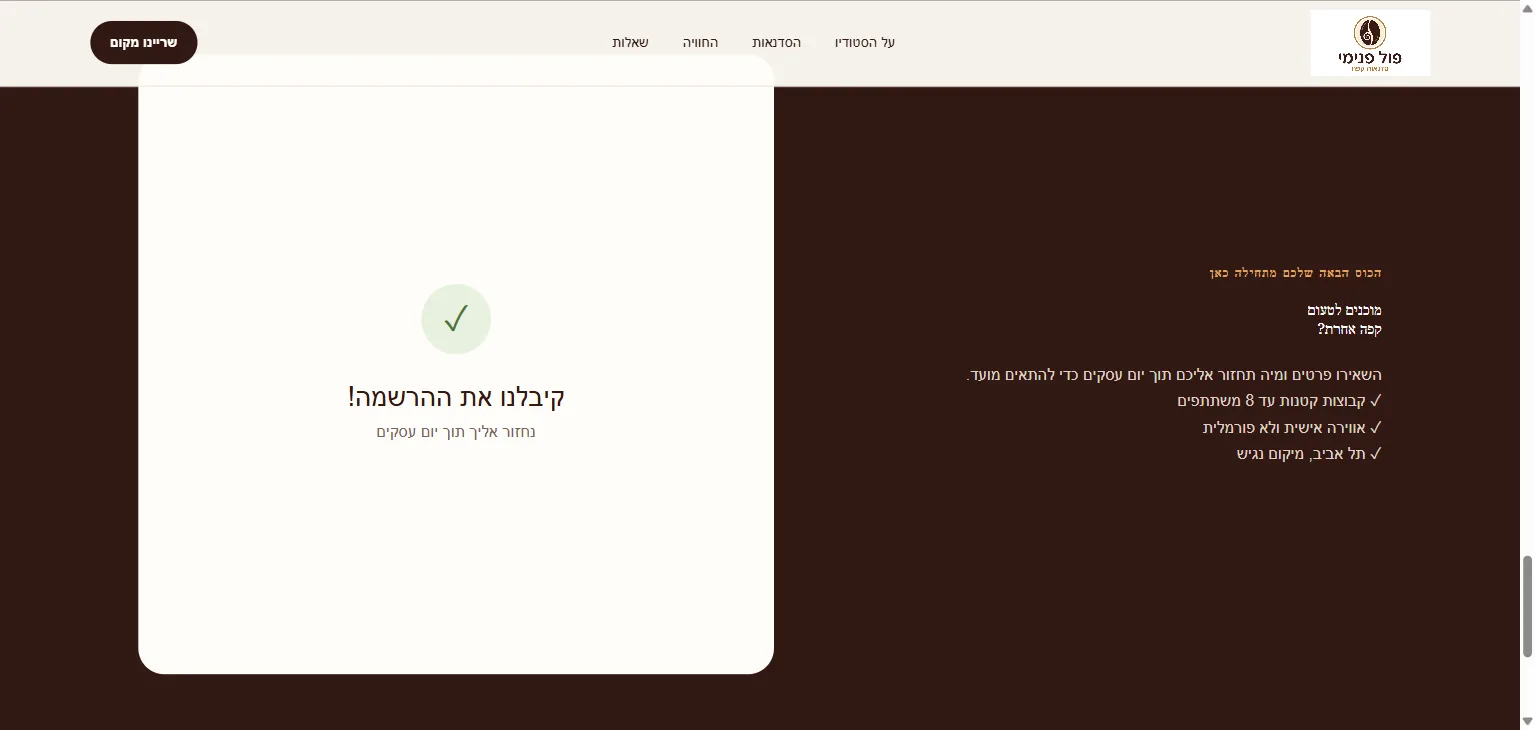Click the green checkmark success icon
This screenshot has height=730, width=1535.
456,319
